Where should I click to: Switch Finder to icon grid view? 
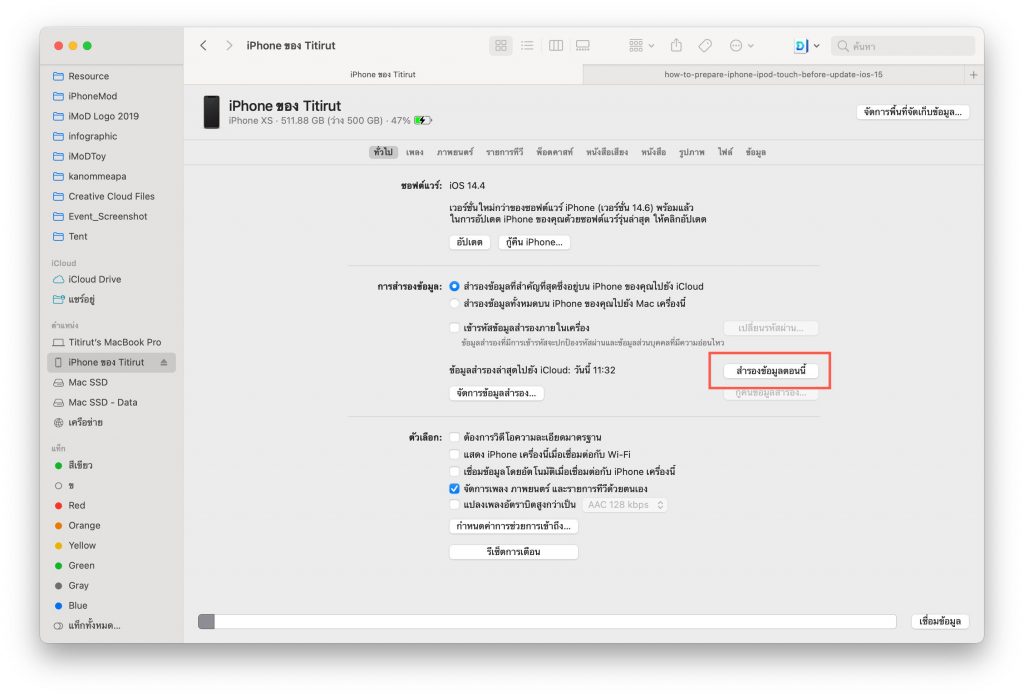(x=501, y=46)
